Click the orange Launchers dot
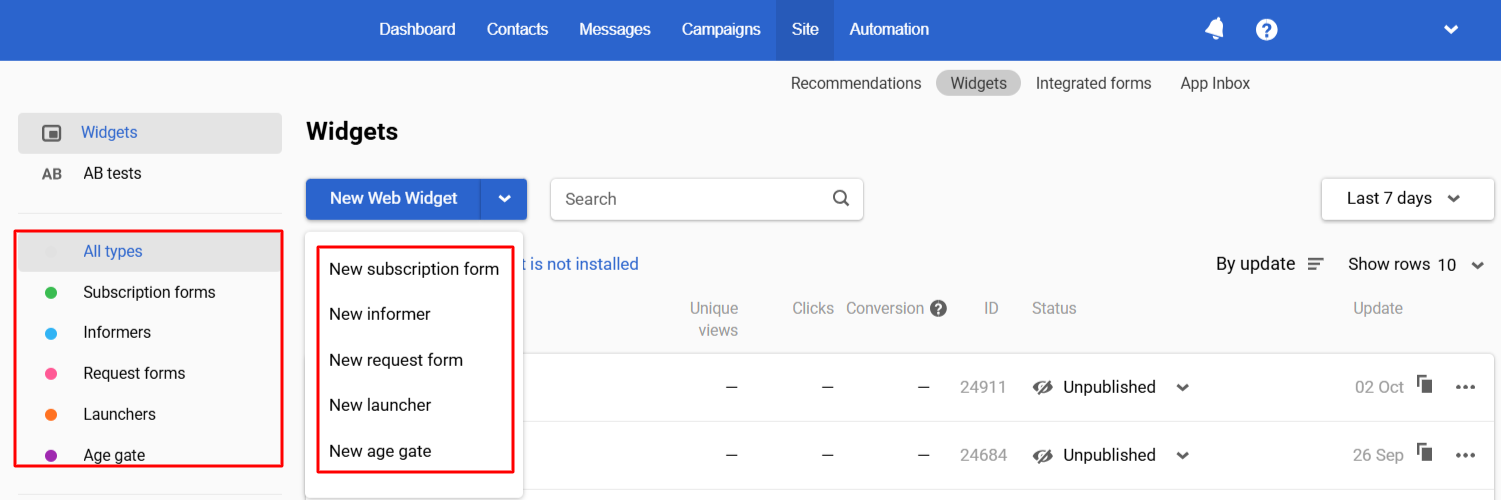1501x500 pixels. tap(51, 415)
